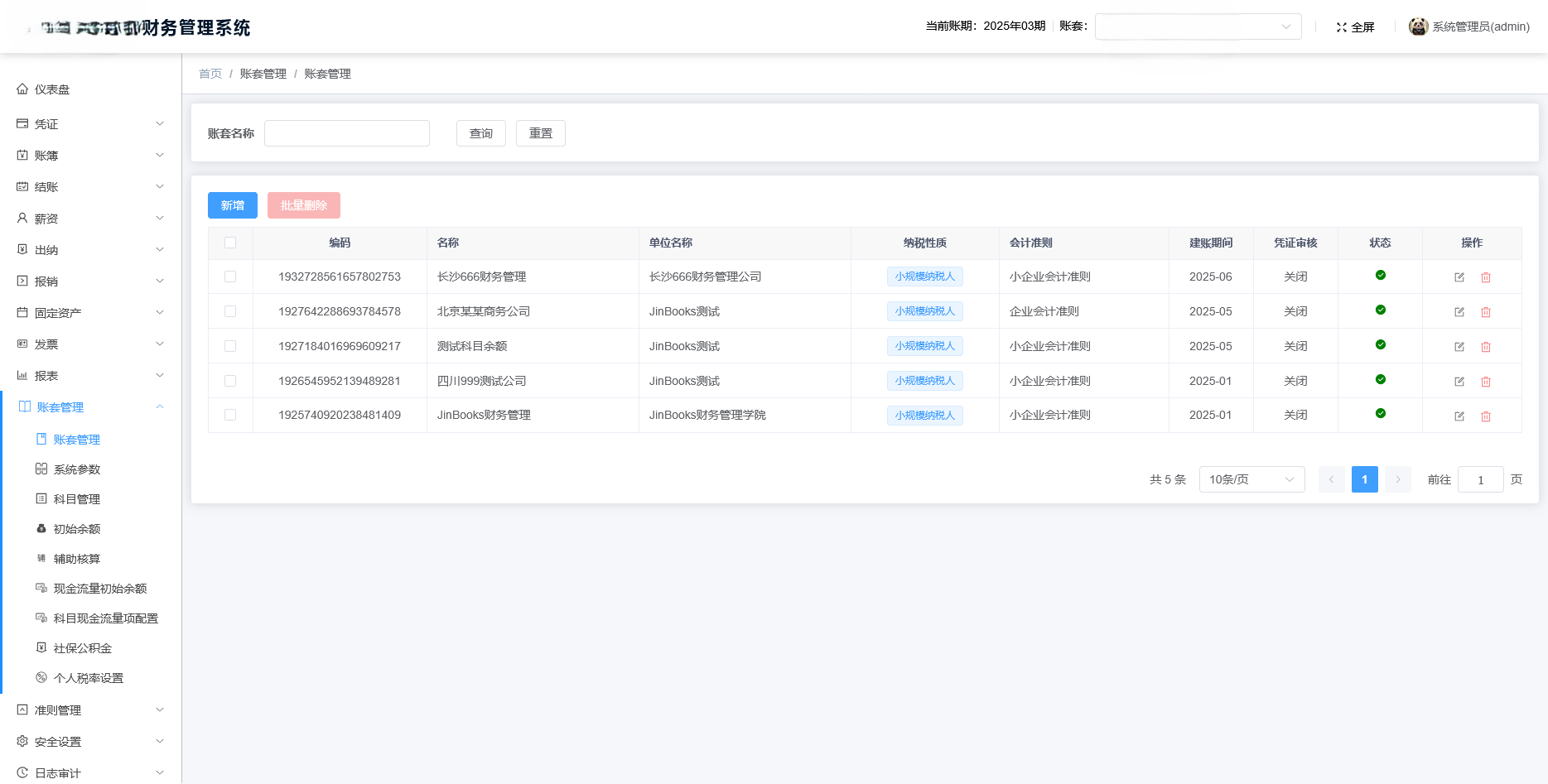Select 系统参数 in the sidebar menu
Viewport: 1548px width, 784px height.
(x=77, y=469)
